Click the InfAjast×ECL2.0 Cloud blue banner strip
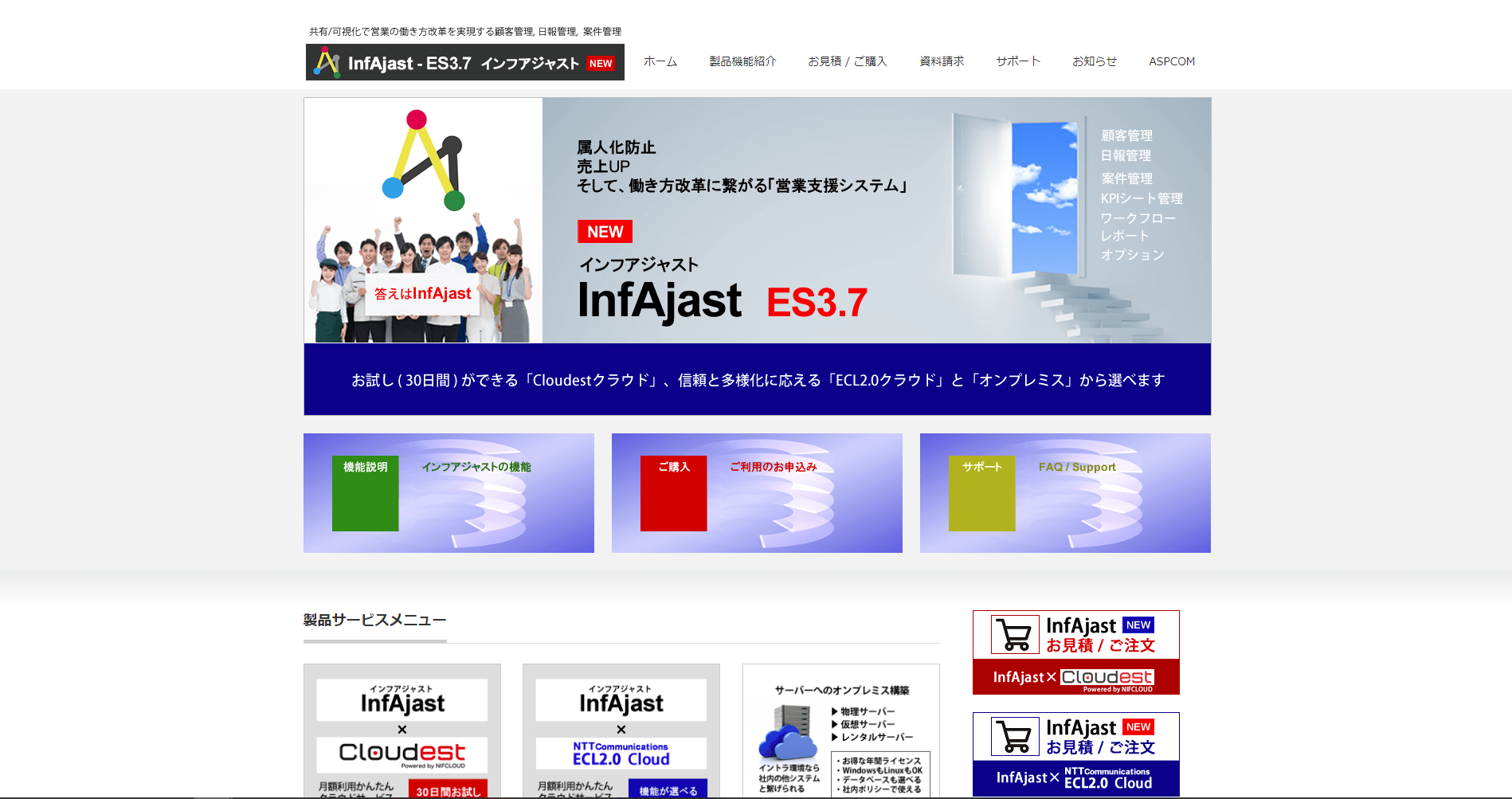The image size is (1512, 799). click(x=1076, y=778)
